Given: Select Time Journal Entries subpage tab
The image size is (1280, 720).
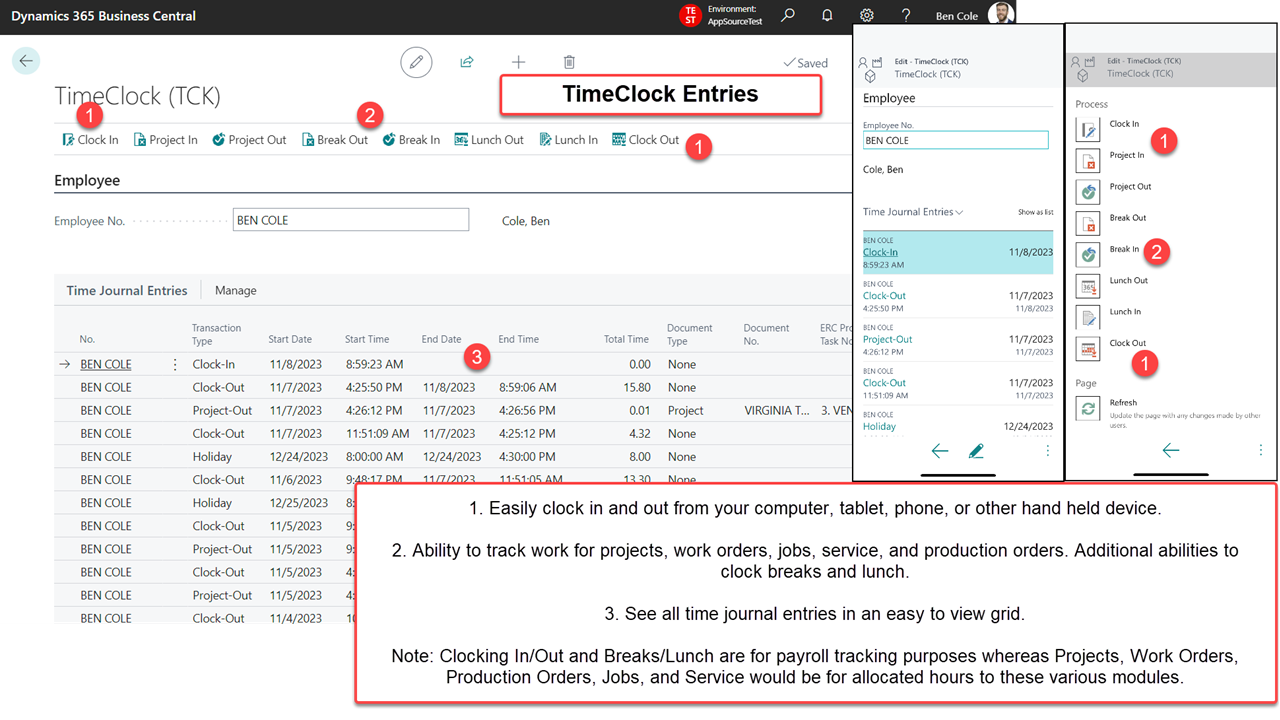Looking at the screenshot, I should [x=127, y=290].
